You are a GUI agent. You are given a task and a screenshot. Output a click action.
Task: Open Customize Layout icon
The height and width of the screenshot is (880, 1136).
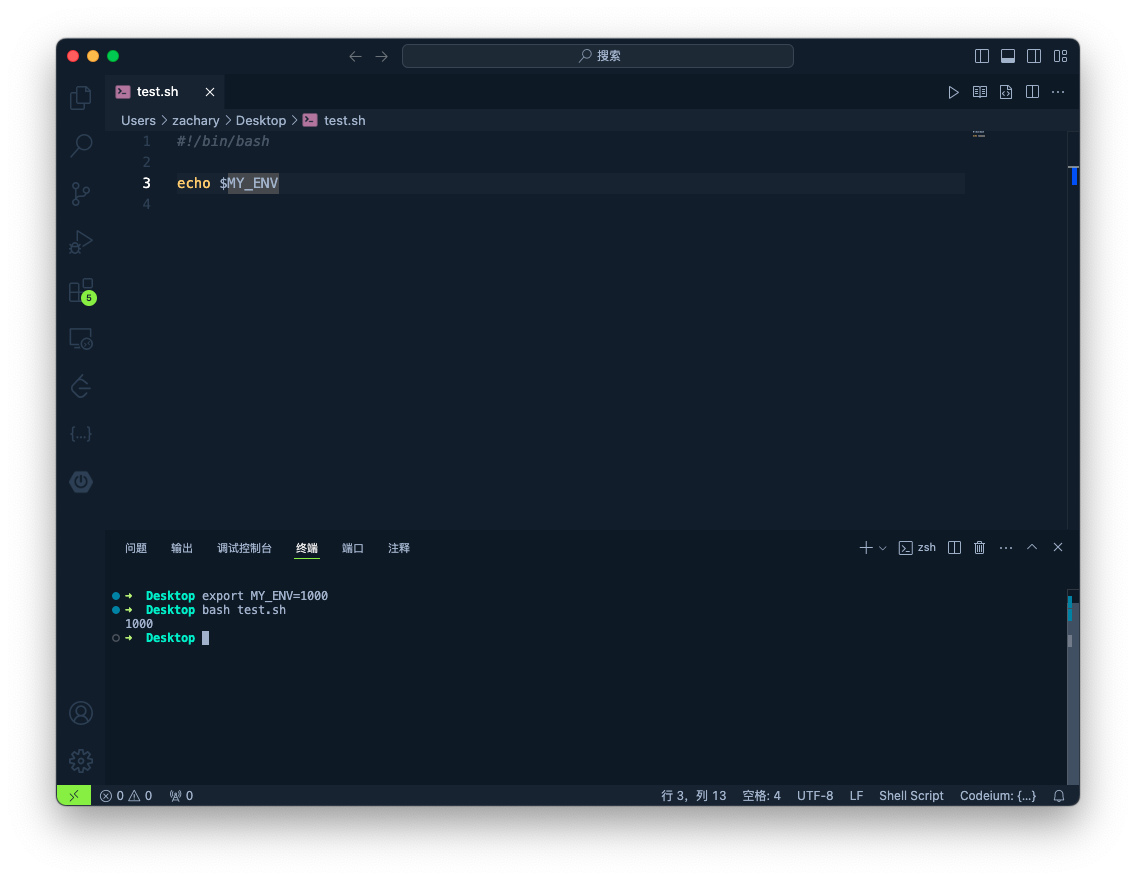coord(1061,56)
